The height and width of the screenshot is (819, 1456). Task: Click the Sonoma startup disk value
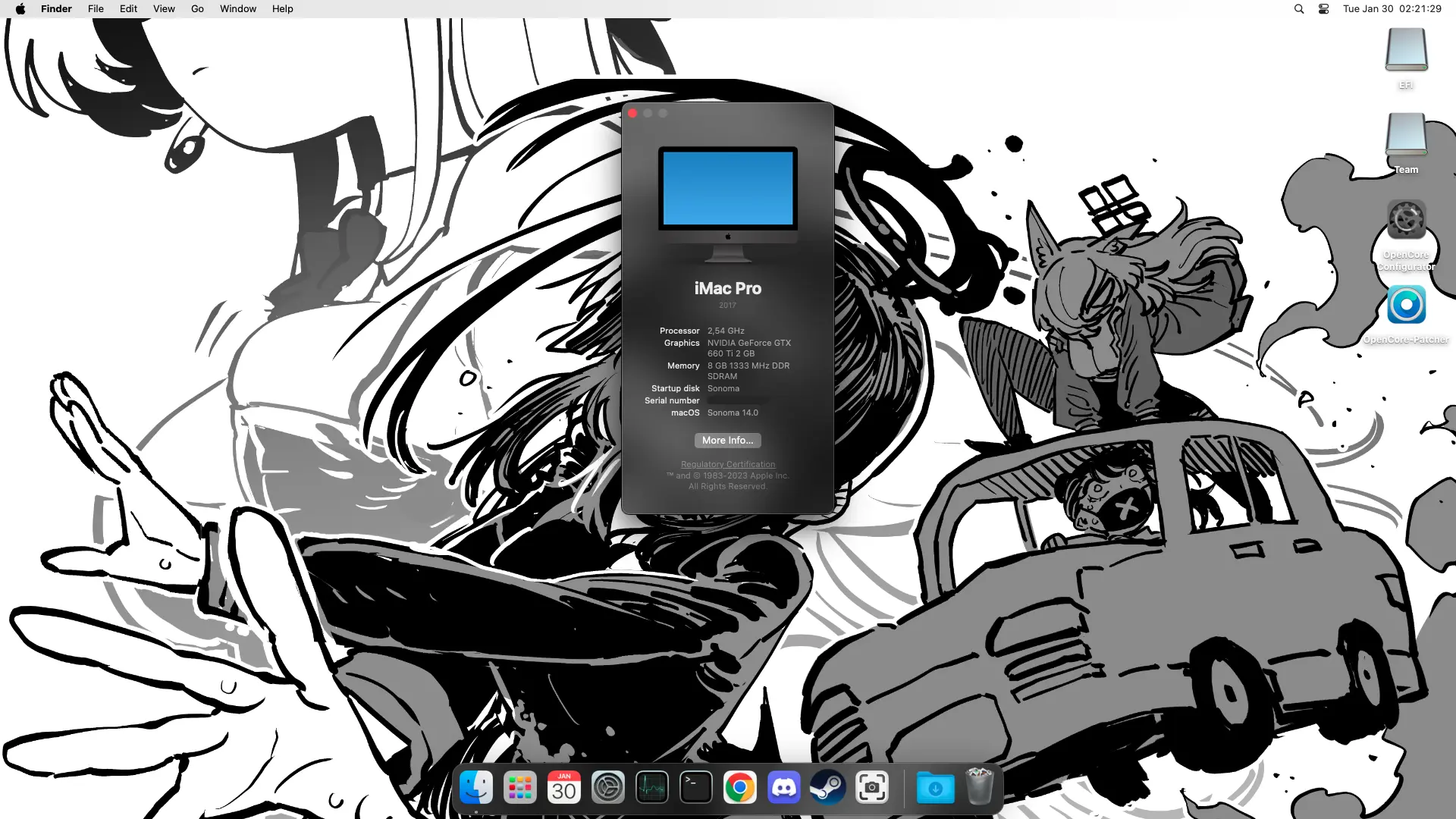(723, 388)
